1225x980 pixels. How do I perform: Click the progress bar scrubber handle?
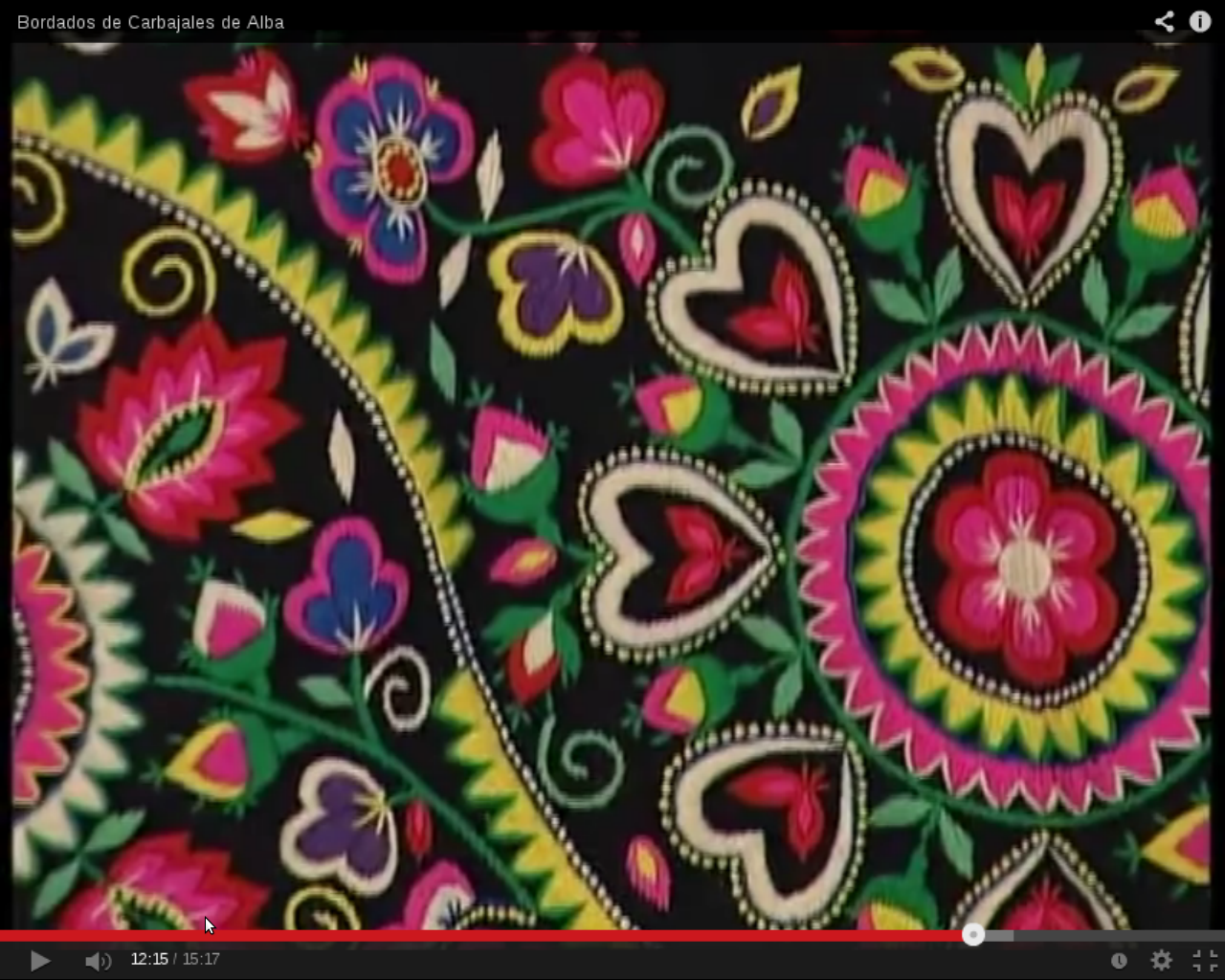pyautogui.click(x=973, y=935)
